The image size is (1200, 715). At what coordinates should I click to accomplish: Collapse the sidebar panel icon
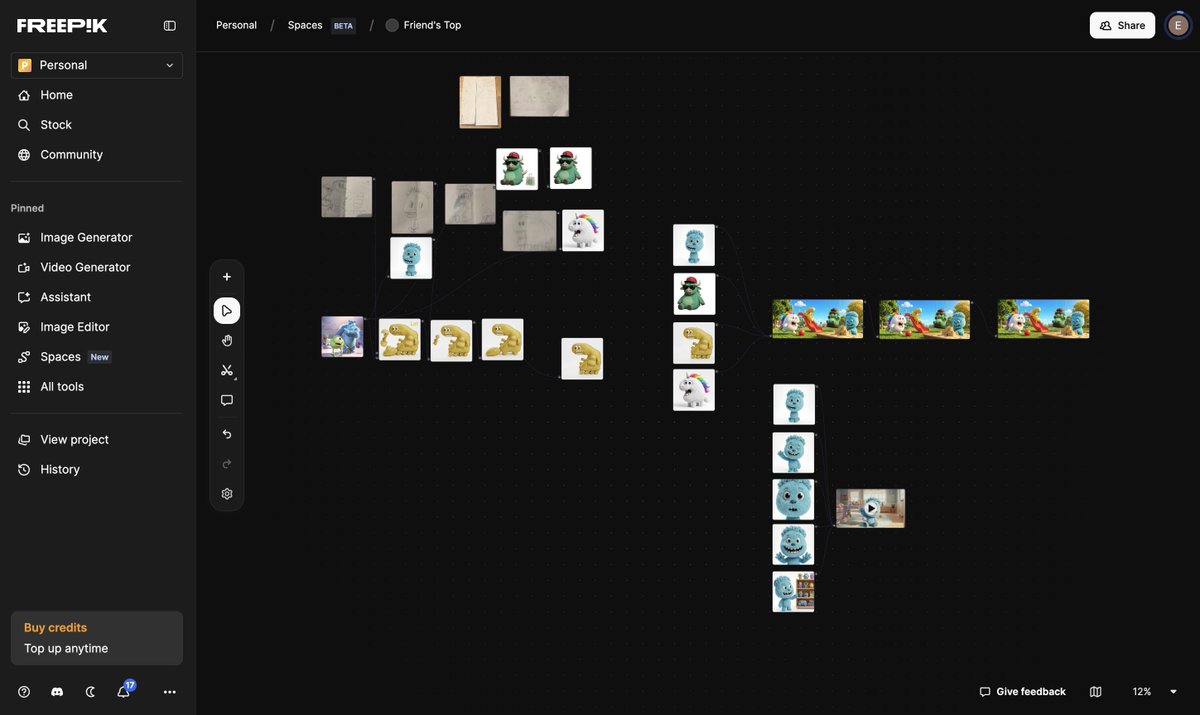coord(170,25)
